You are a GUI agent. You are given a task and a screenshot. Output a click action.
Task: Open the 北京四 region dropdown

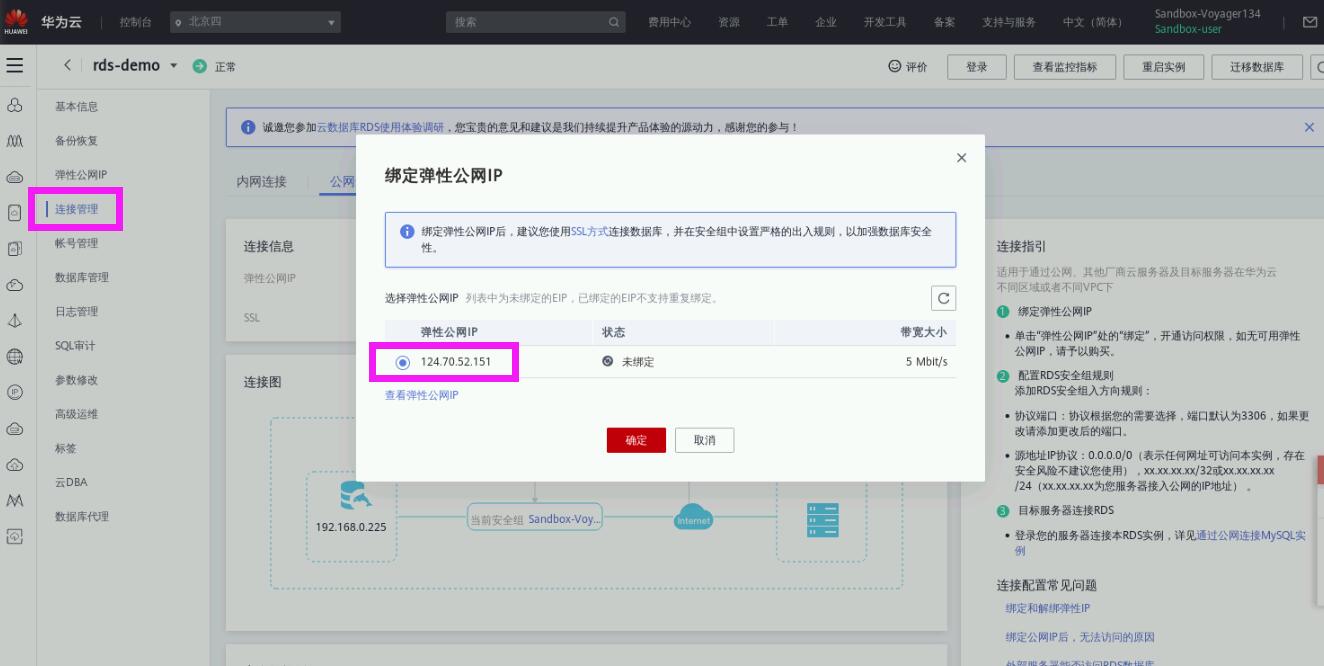tap(254, 22)
